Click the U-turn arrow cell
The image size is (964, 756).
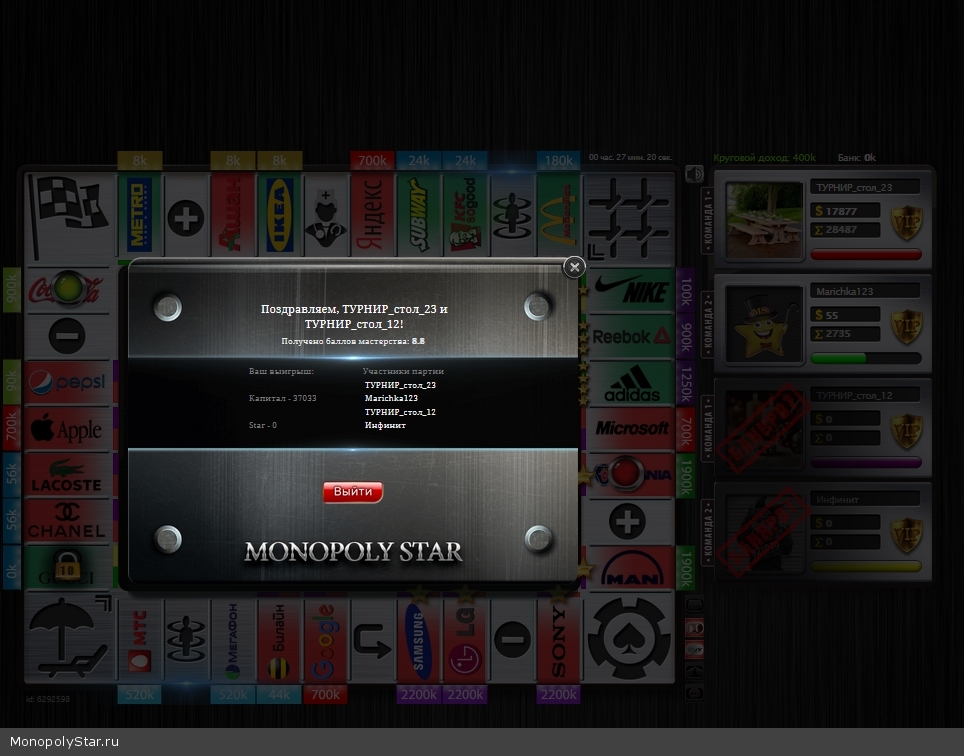pos(373,640)
